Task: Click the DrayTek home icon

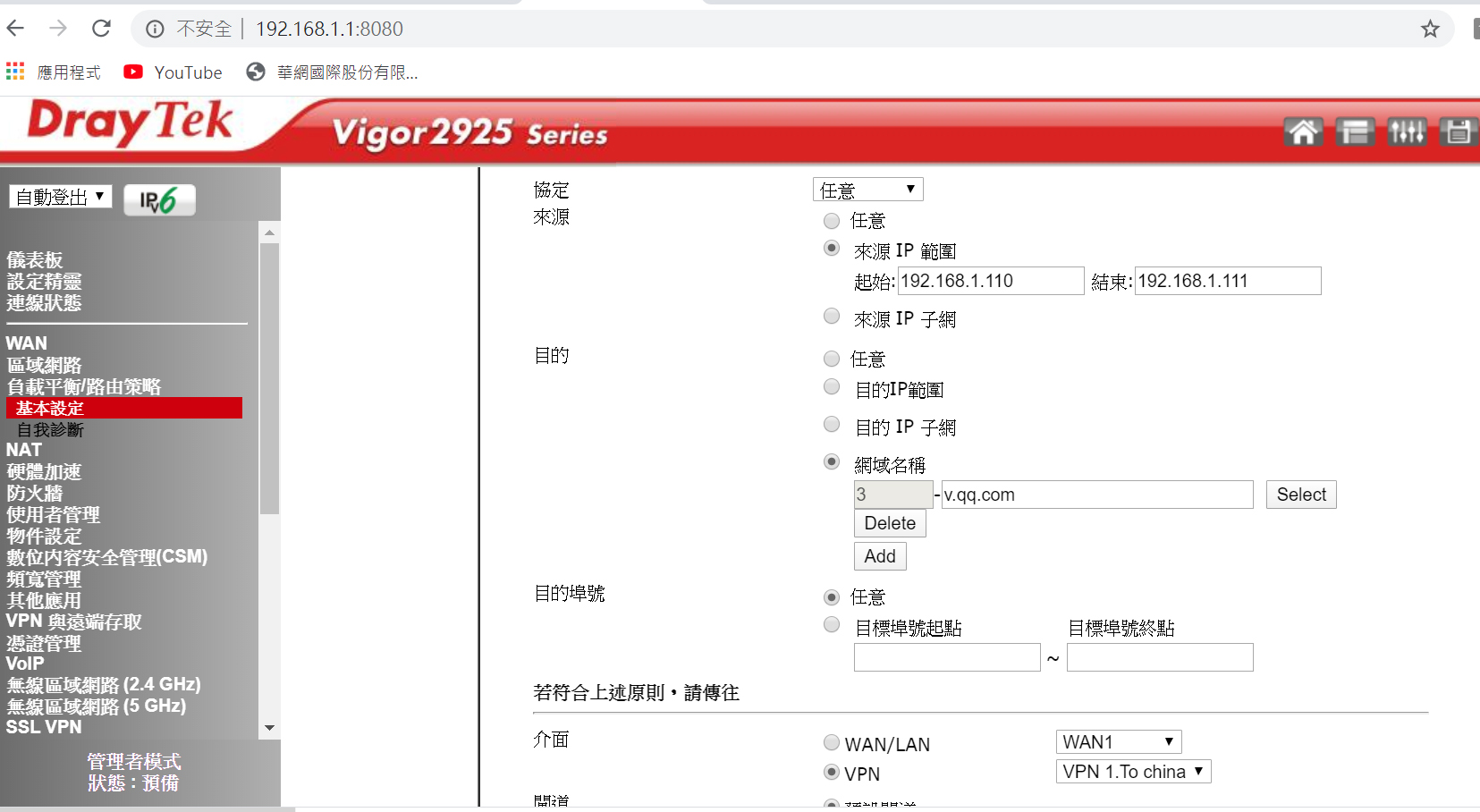Action: tap(1303, 132)
